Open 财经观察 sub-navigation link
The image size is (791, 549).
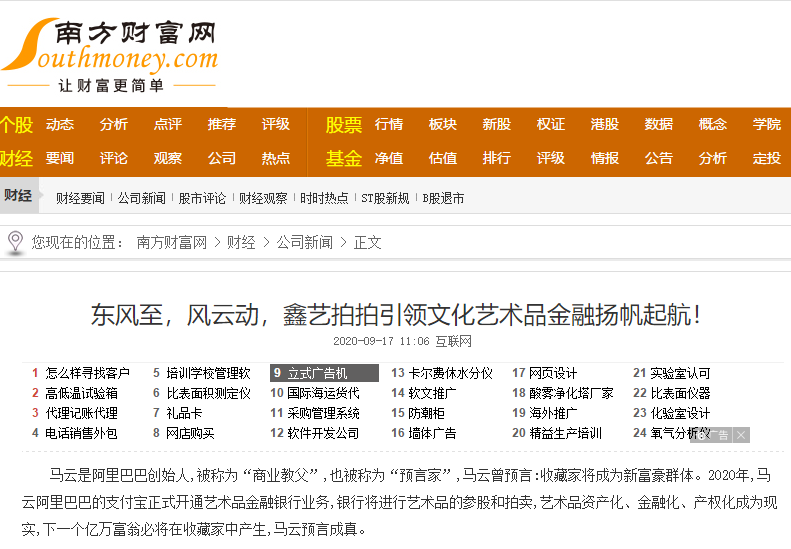(x=263, y=198)
